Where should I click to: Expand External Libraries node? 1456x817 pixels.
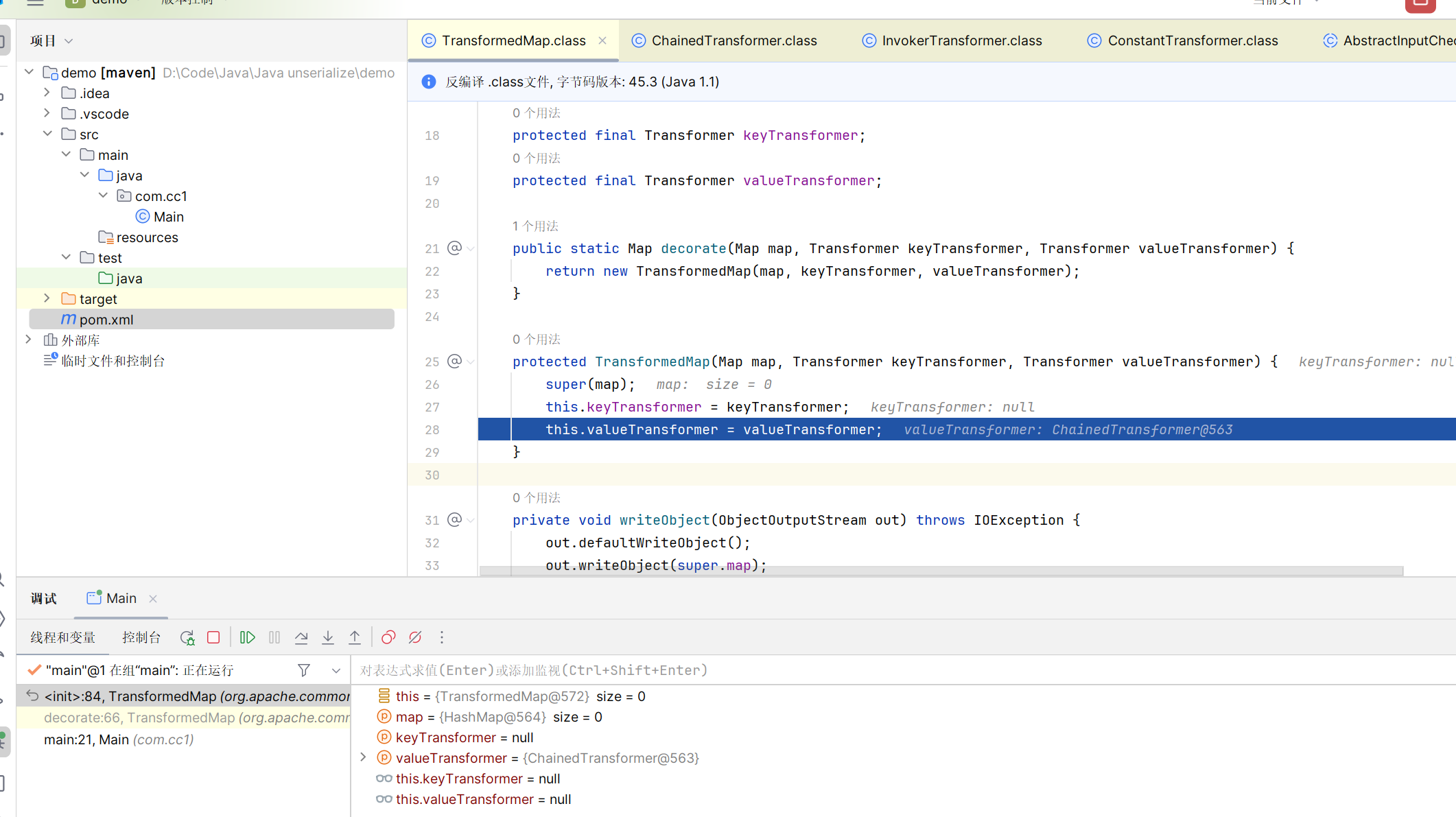(x=29, y=340)
